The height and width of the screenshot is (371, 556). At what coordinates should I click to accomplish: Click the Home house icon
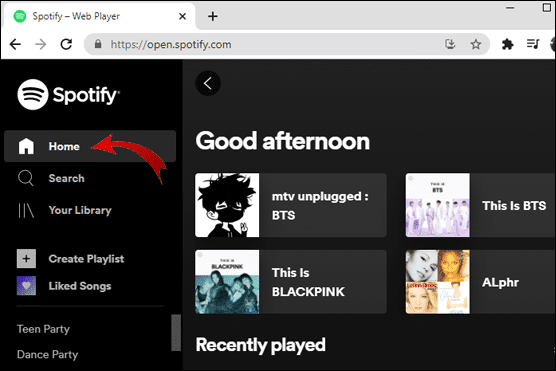pyautogui.click(x=26, y=146)
